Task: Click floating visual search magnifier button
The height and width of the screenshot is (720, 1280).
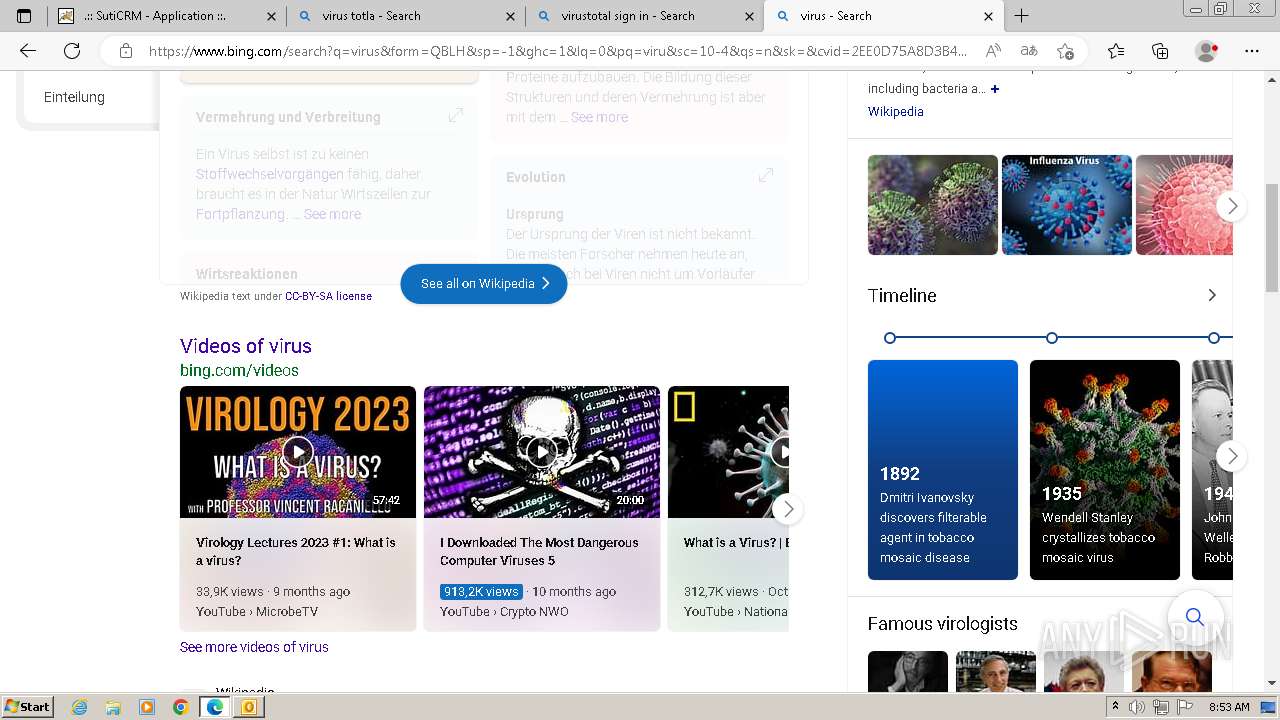Action: [1194, 616]
